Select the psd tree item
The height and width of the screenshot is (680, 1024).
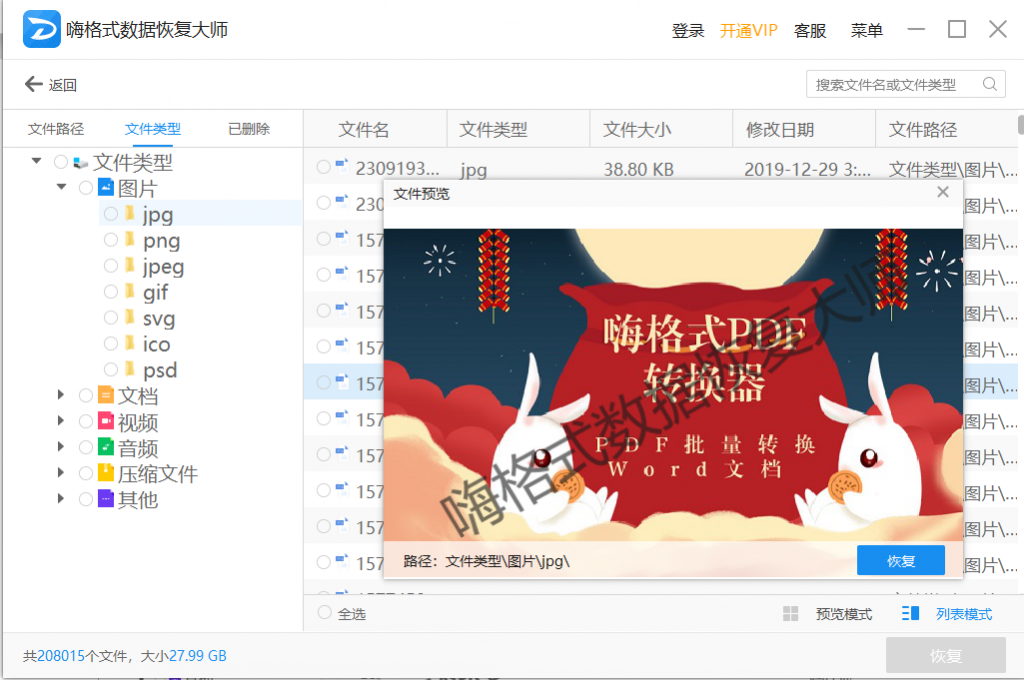pyautogui.click(x=160, y=370)
